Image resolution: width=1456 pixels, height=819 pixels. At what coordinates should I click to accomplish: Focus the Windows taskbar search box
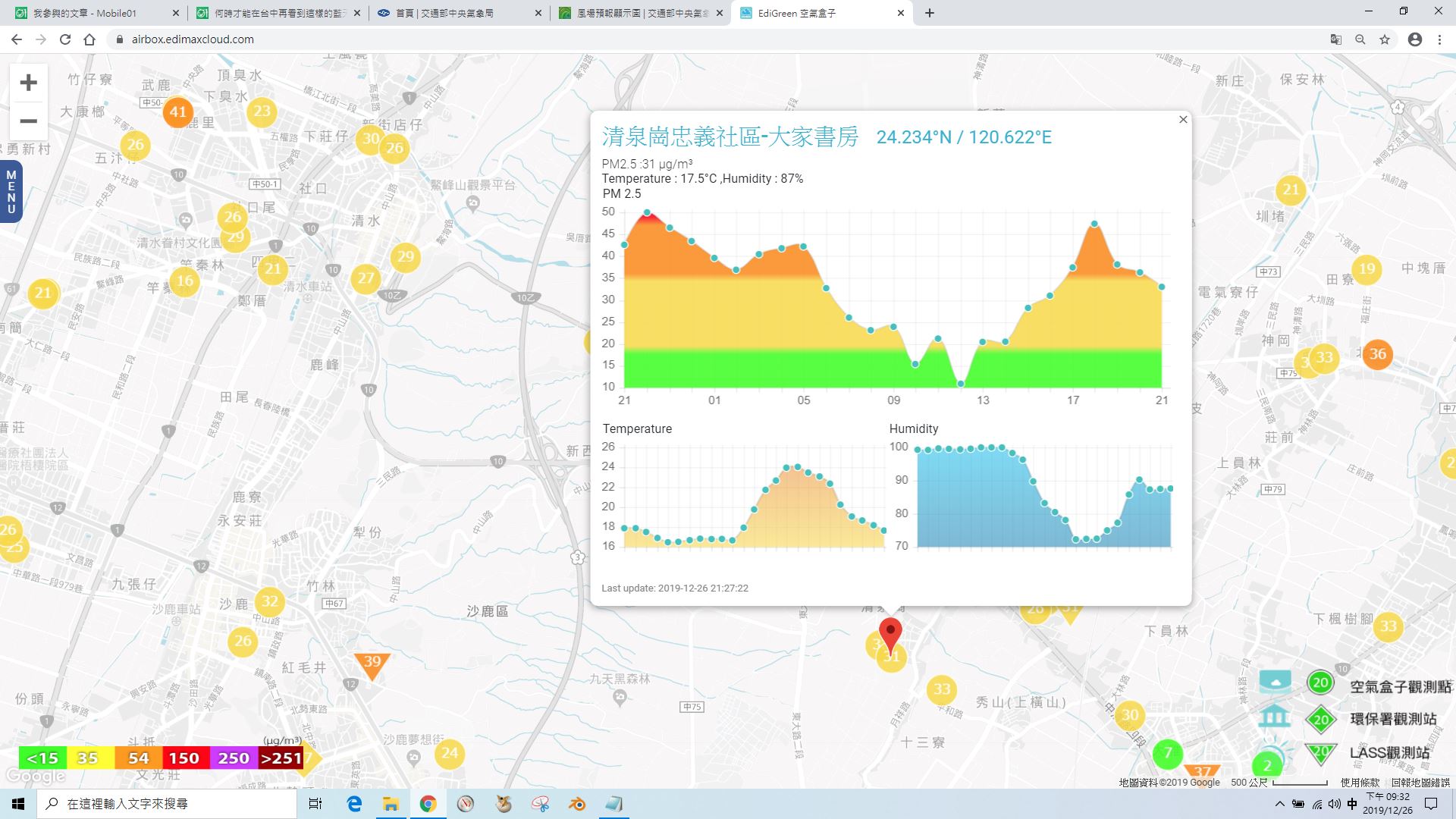coord(167,804)
